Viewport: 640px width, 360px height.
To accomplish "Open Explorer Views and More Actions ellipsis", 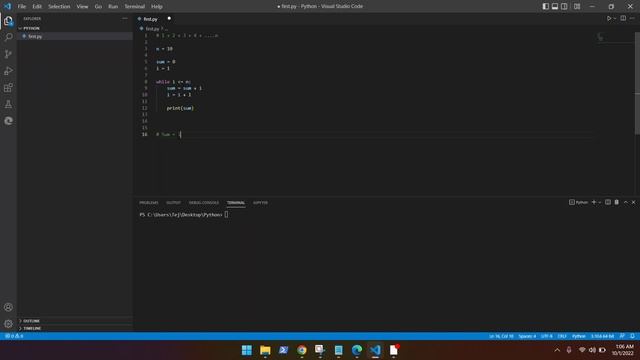I will (x=124, y=18).
